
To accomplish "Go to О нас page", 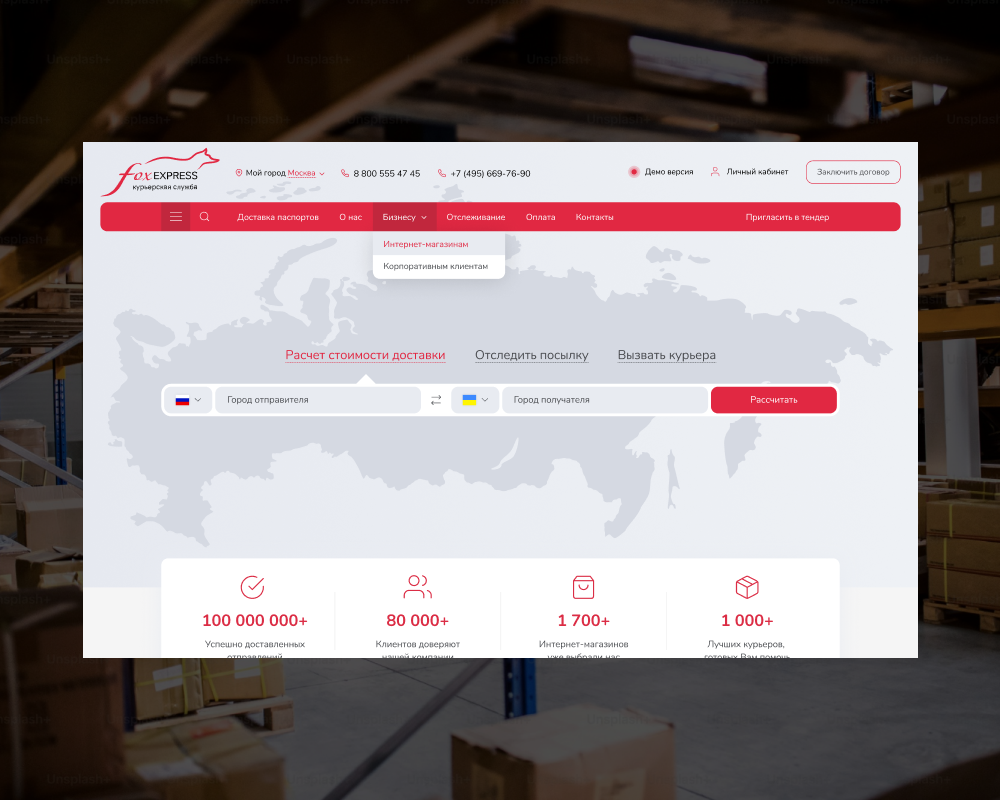I will coord(351,217).
